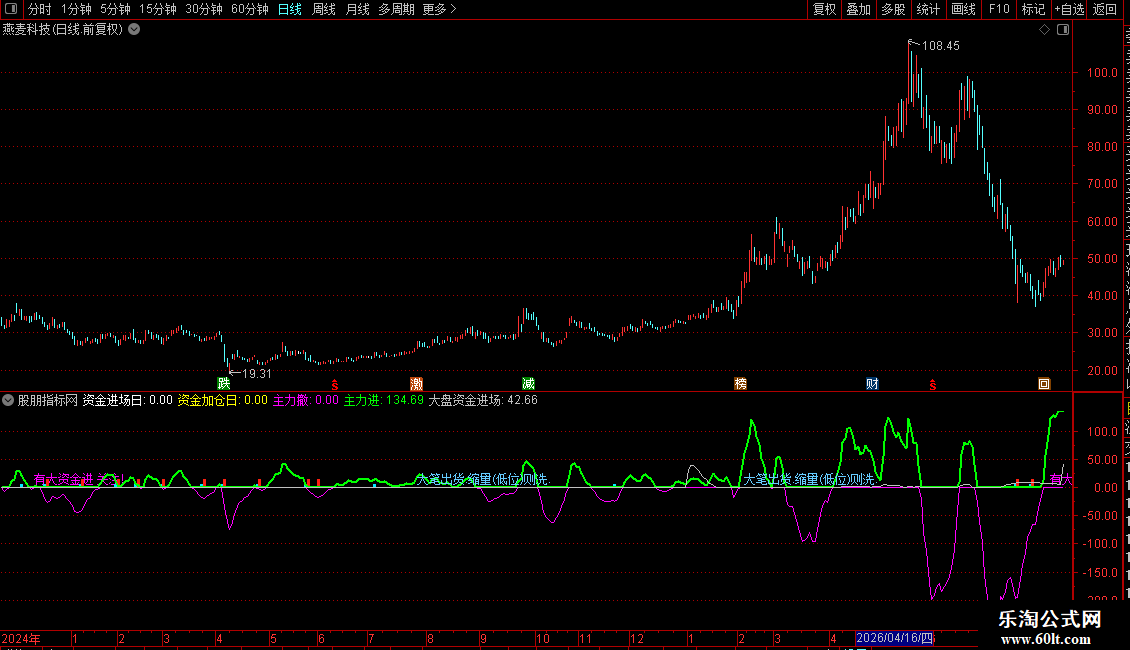Open the 画线 drawing tools

point(964,9)
